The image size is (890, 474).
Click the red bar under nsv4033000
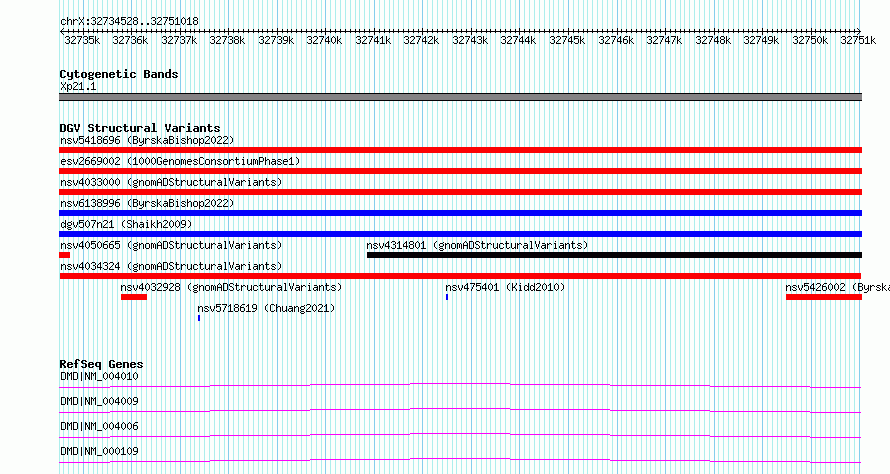(460, 192)
